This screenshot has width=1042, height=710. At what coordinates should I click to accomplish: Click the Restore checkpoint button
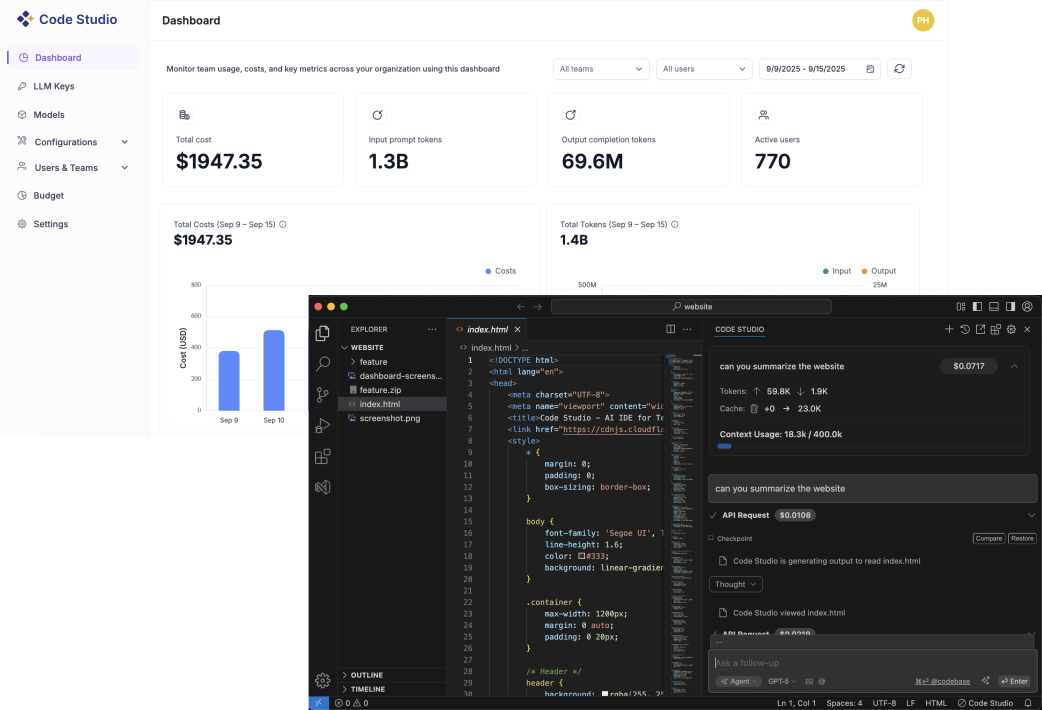coord(1022,538)
